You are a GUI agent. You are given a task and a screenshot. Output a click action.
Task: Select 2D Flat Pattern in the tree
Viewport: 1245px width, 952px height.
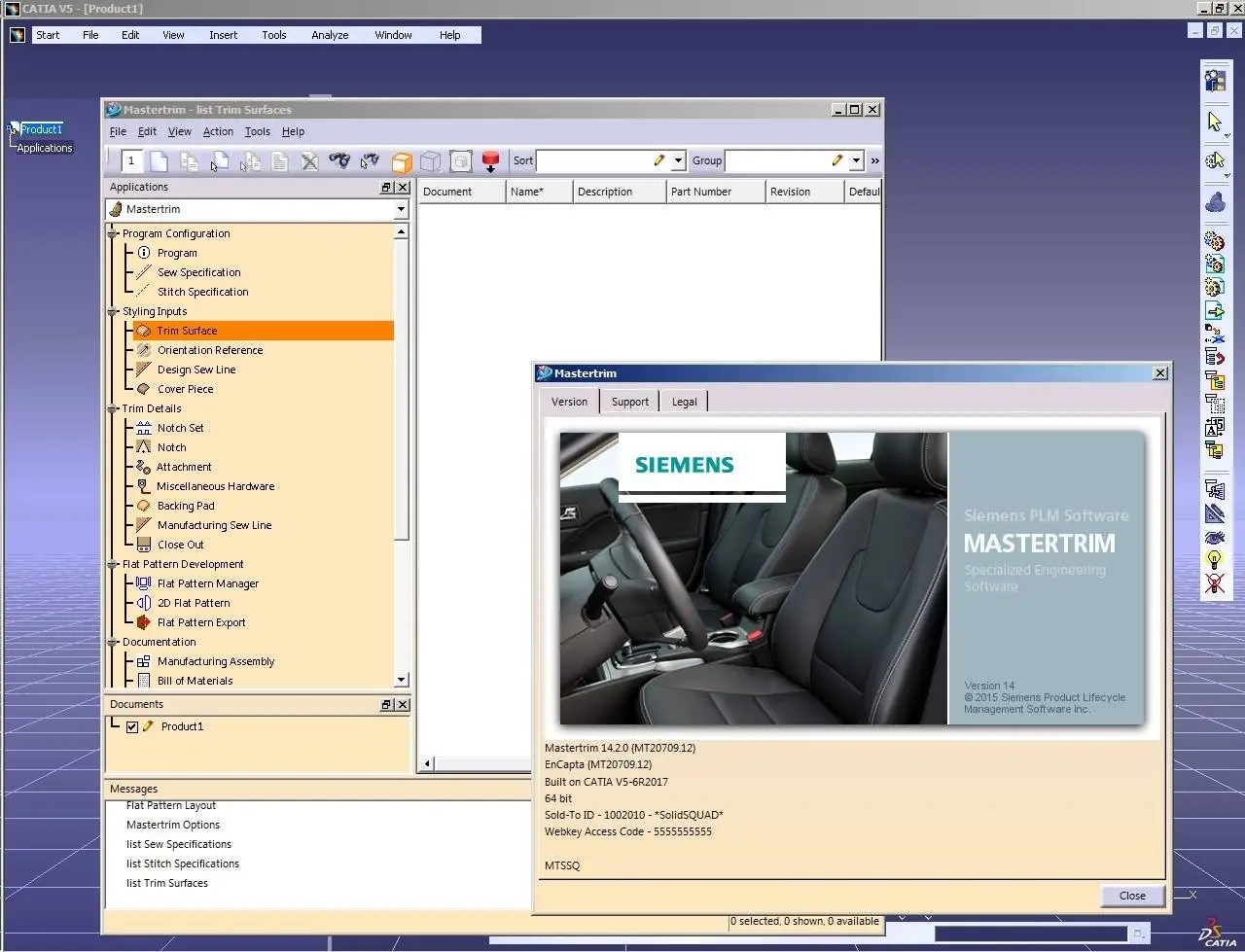[x=194, y=603]
